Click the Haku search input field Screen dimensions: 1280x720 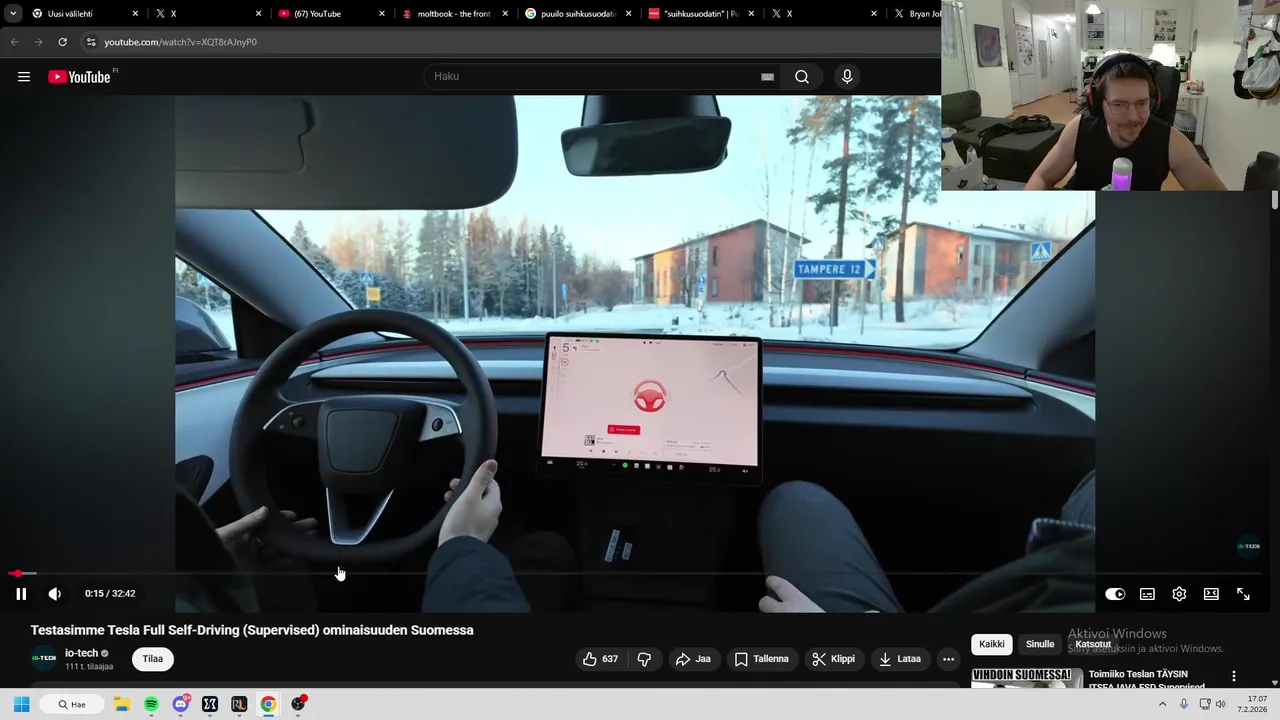tap(595, 76)
